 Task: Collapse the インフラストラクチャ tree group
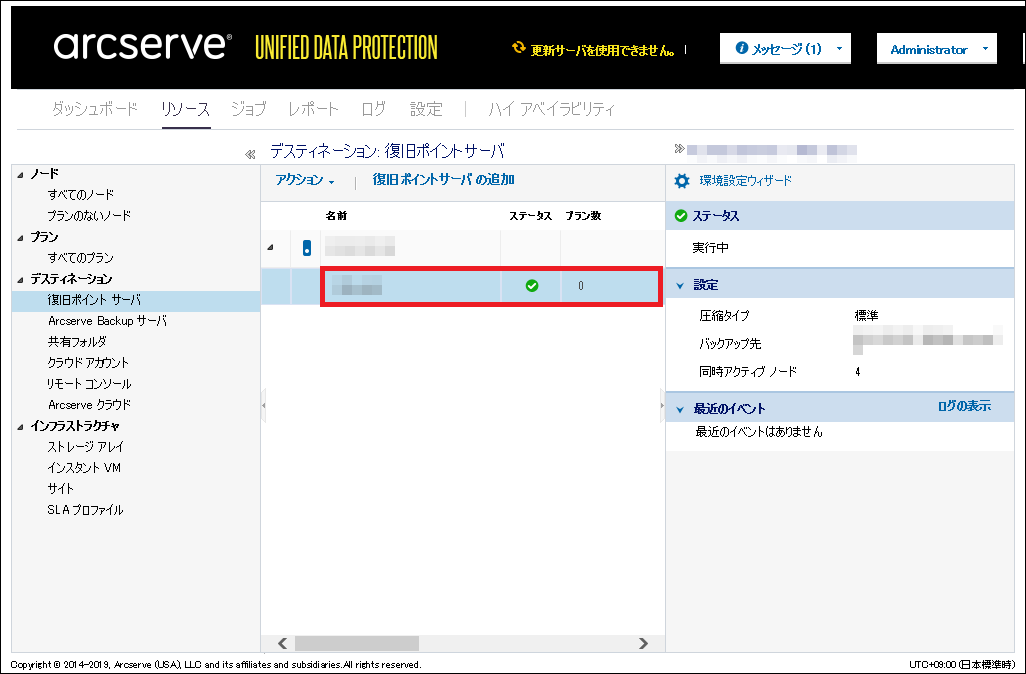pyautogui.click(x=20, y=427)
